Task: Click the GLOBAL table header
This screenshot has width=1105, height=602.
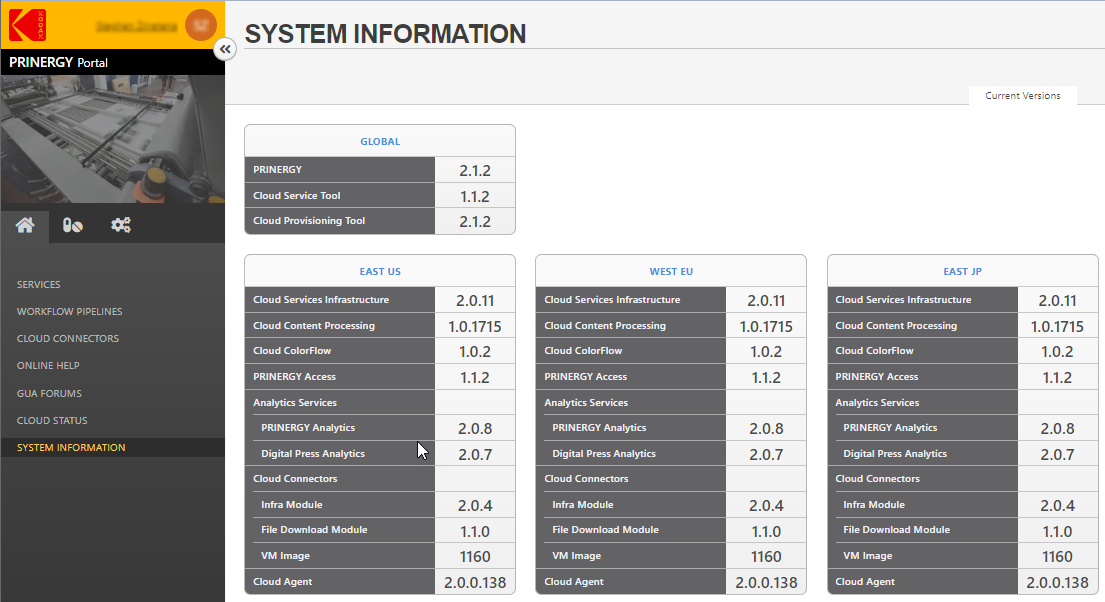Action: [380, 142]
